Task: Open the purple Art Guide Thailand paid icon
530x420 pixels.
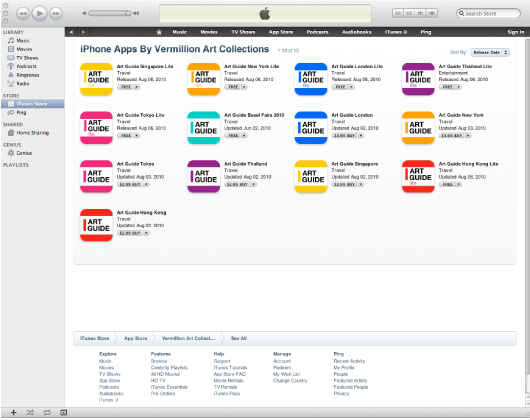Action: point(203,176)
